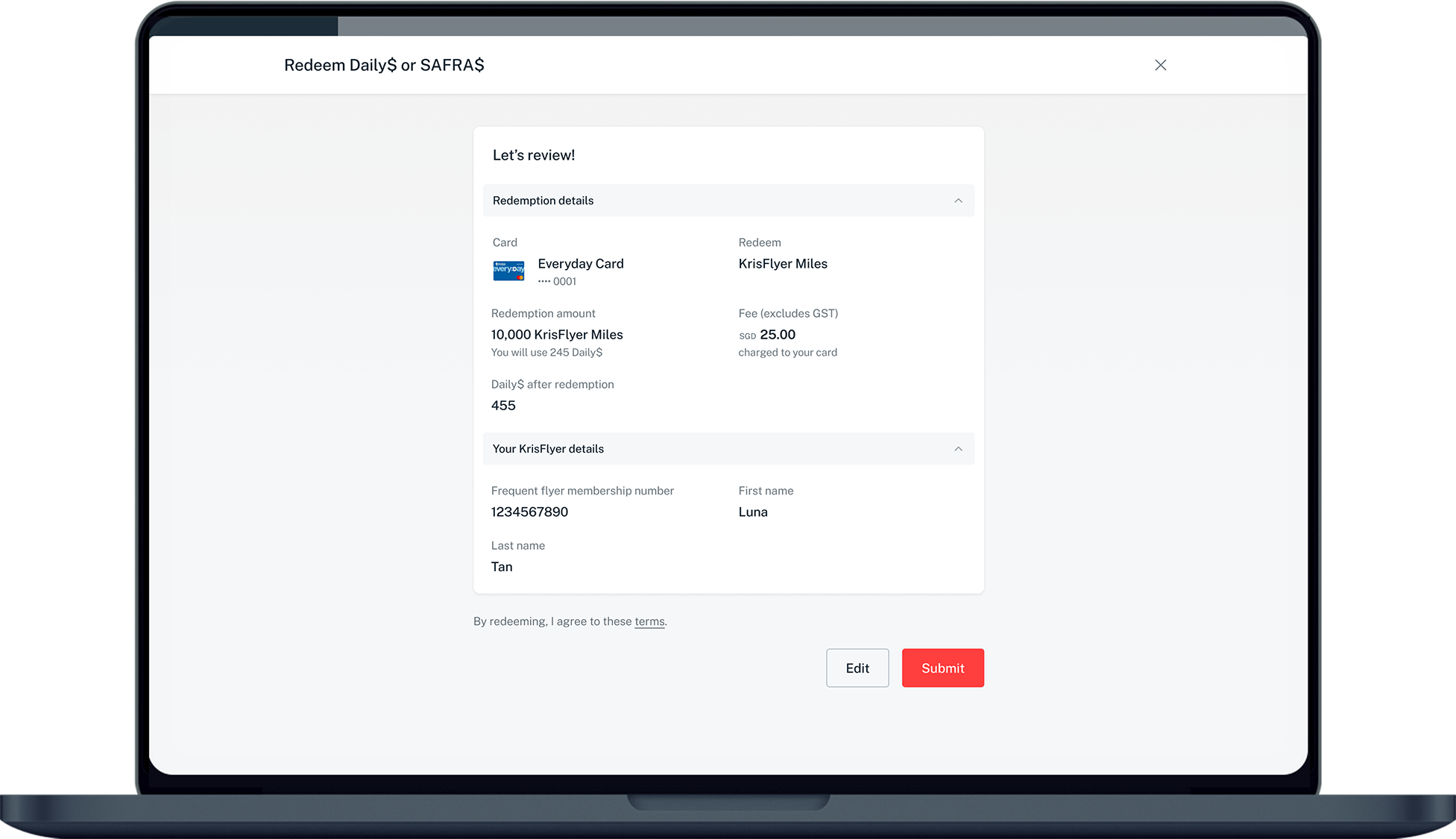Click the Everyday Card name text
Viewport: 1456px width, 839px height.
click(581, 264)
